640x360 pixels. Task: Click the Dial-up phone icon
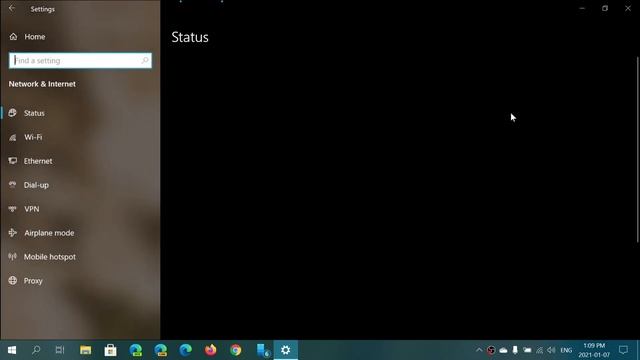(x=13, y=185)
